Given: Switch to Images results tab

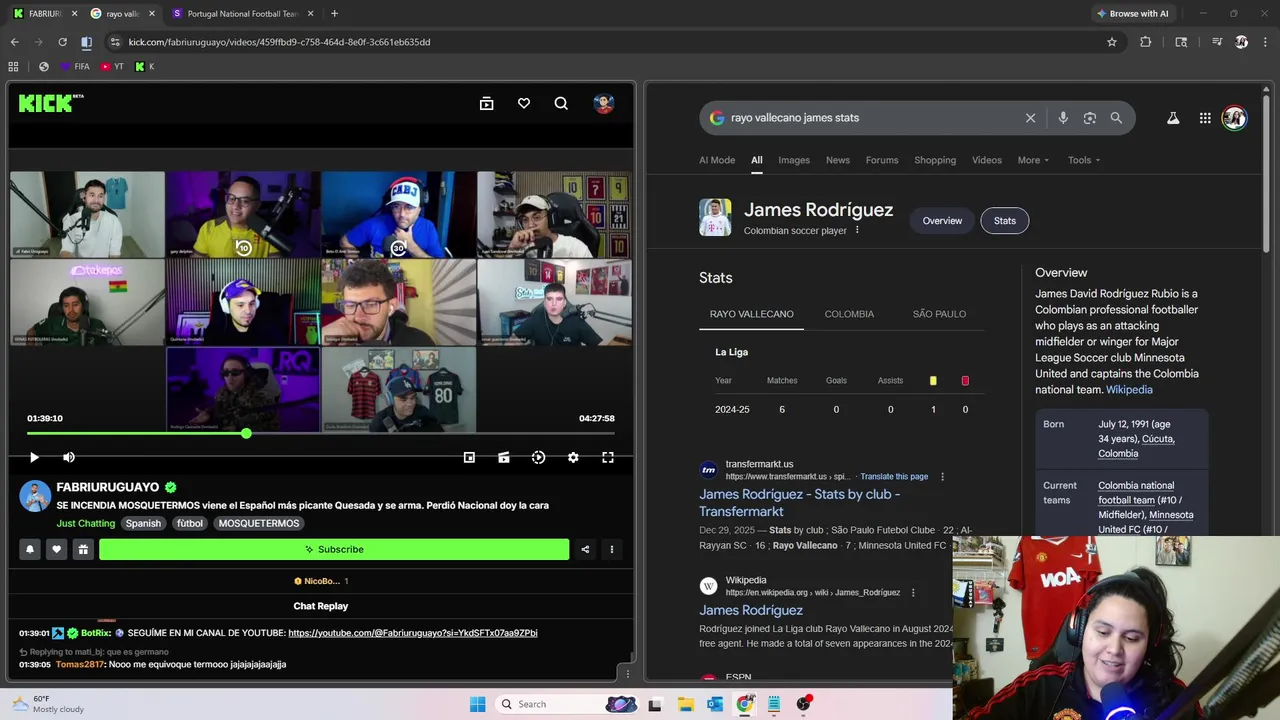Looking at the screenshot, I should point(794,160).
